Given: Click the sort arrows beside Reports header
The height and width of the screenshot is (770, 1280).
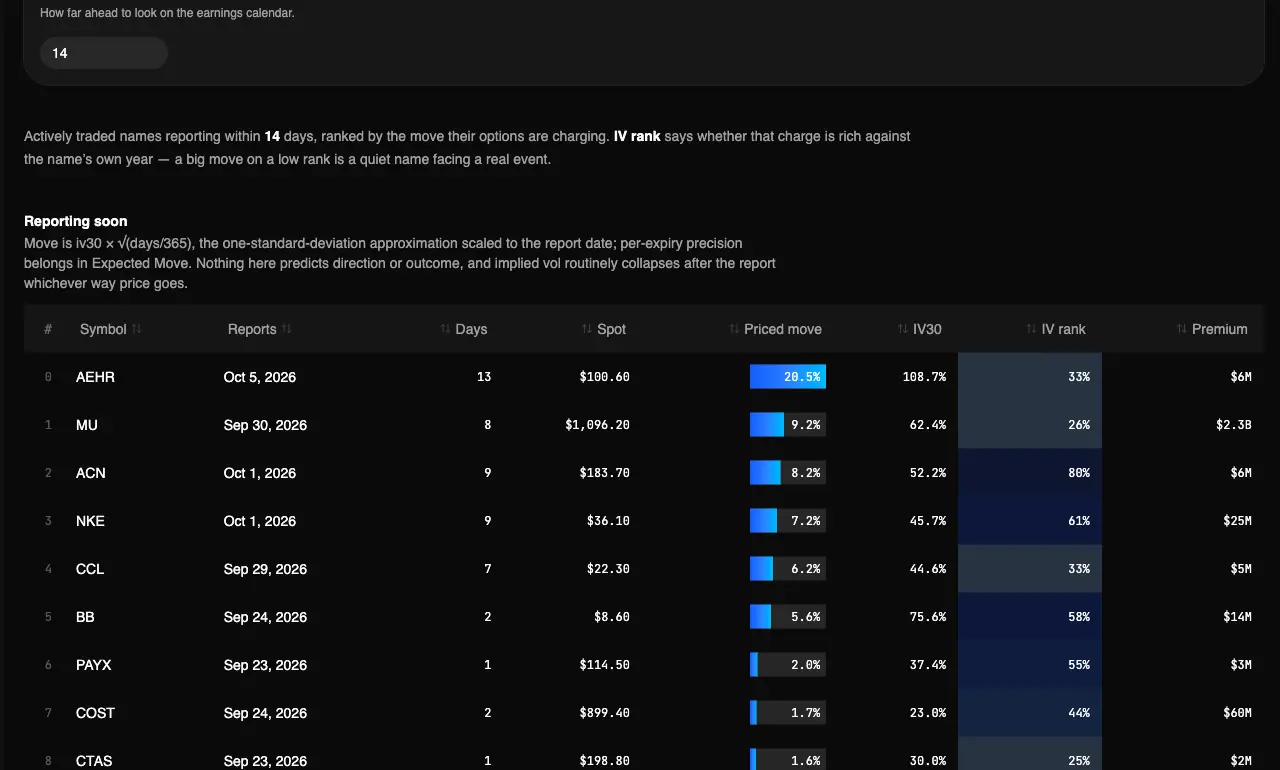Looking at the screenshot, I should click(287, 329).
